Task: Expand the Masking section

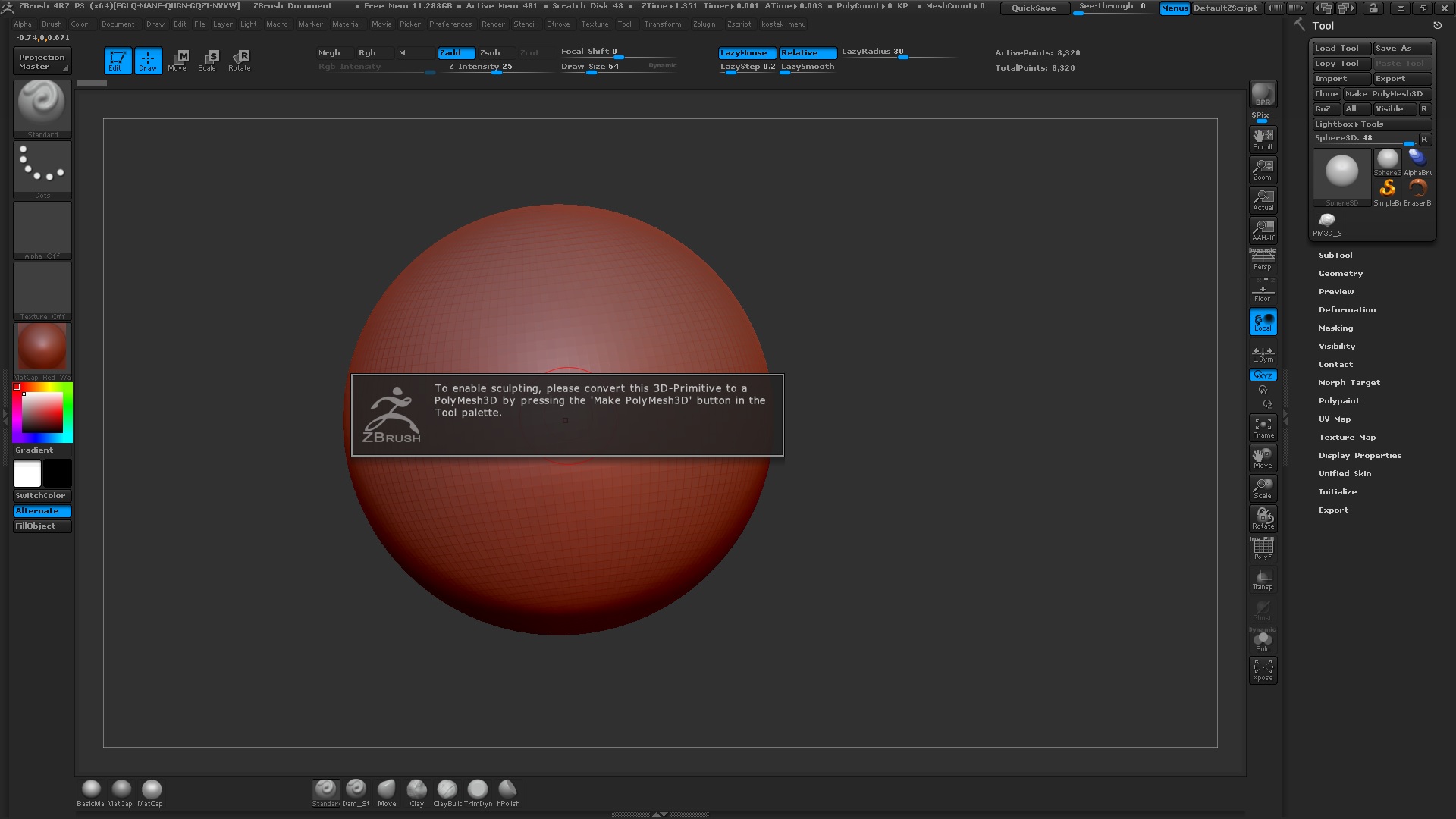Action: point(1335,328)
